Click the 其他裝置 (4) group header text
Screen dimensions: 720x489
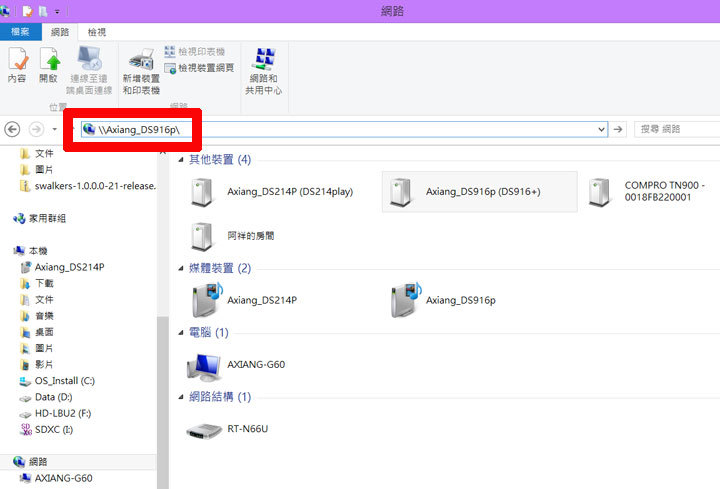click(x=220, y=159)
